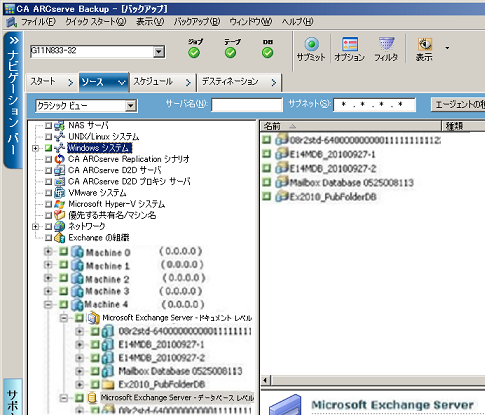Viewport: 485px width, 415px height.
Task: Toggle the NAS サーバ checkbox
Action: pos(48,126)
